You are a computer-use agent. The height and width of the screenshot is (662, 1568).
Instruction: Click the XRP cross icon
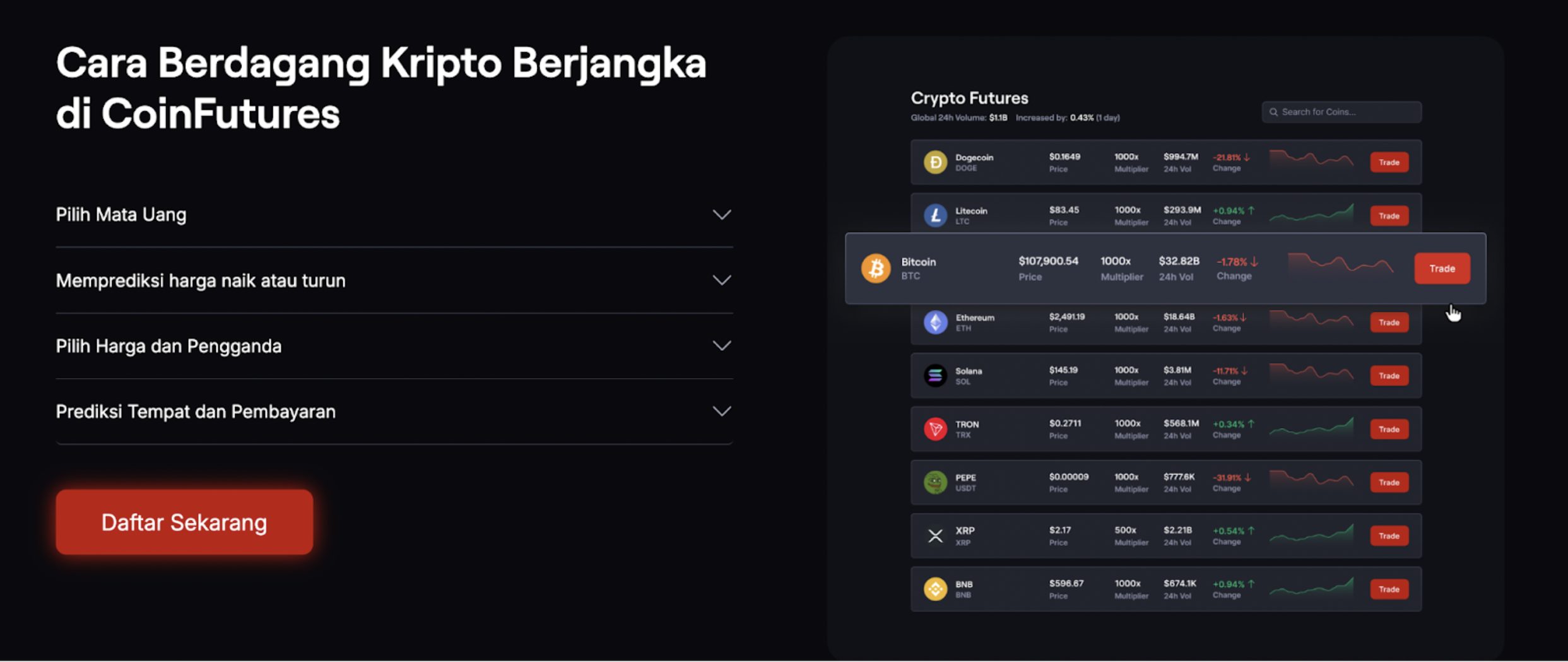(935, 536)
